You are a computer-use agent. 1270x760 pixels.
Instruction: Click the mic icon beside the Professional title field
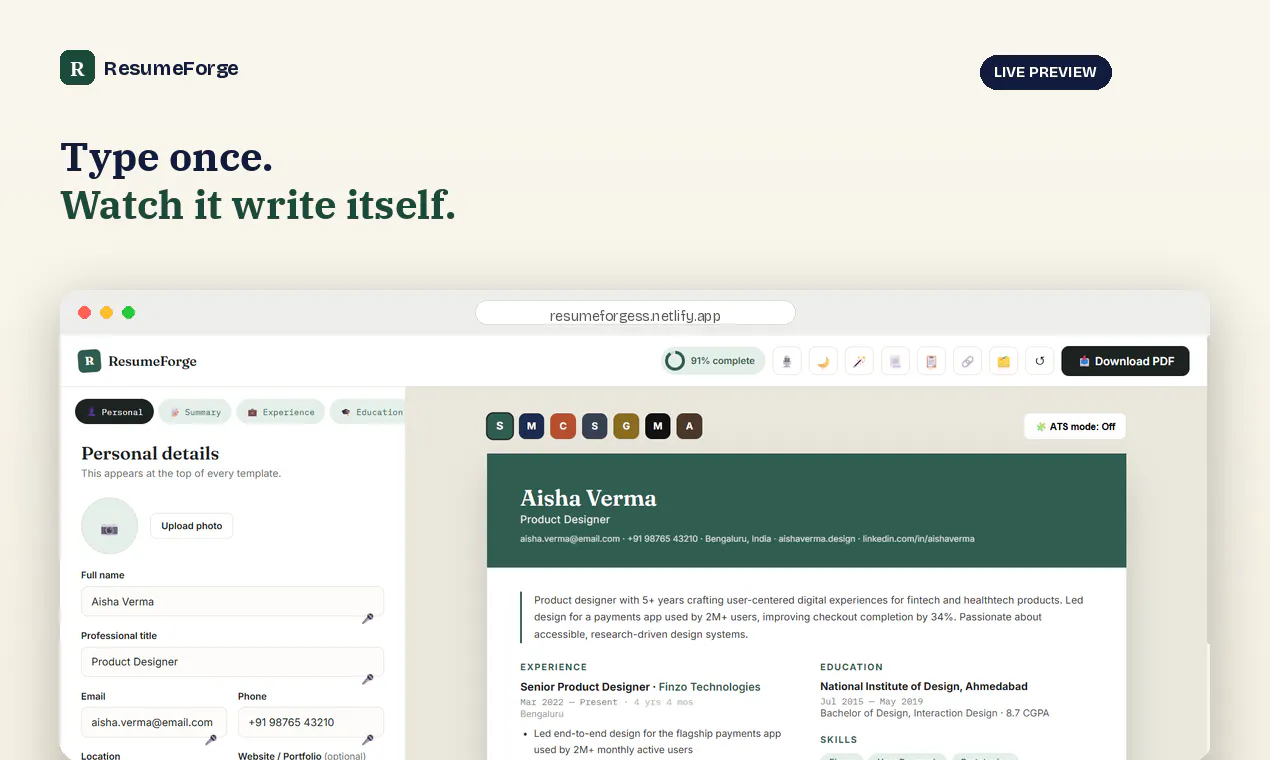[x=368, y=679]
